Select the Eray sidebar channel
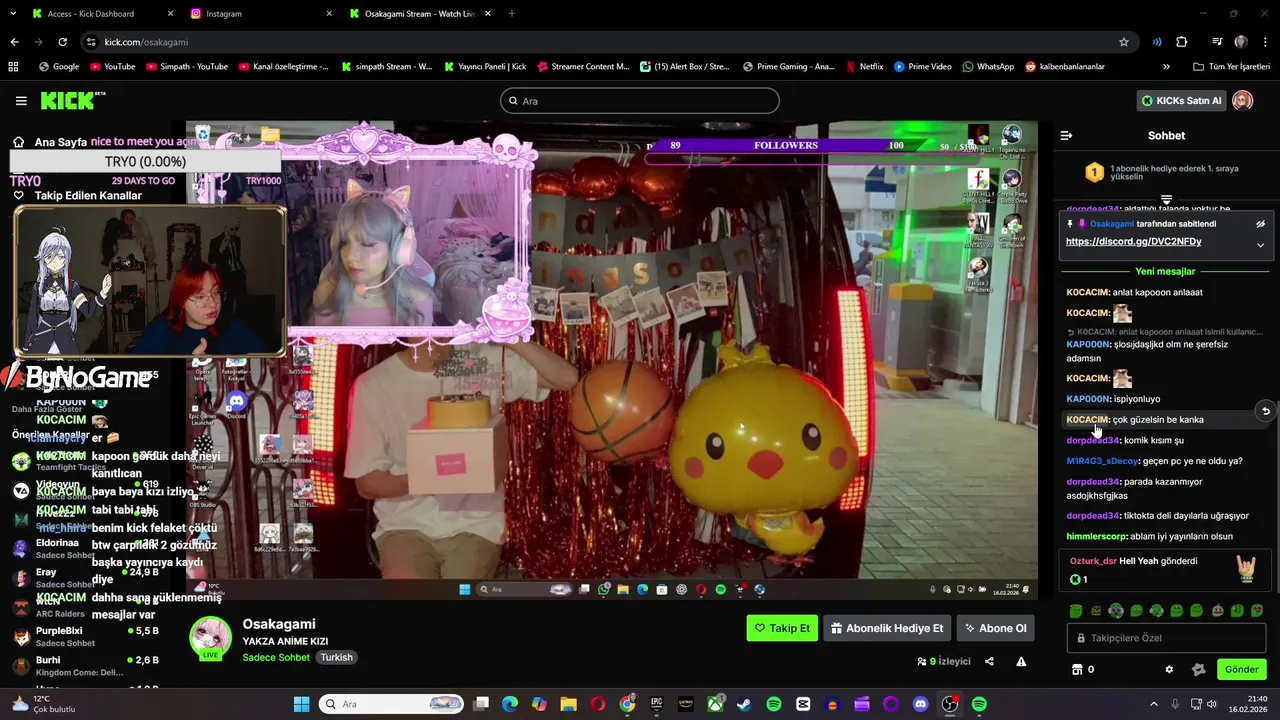1280x720 pixels. (x=85, y=578)
